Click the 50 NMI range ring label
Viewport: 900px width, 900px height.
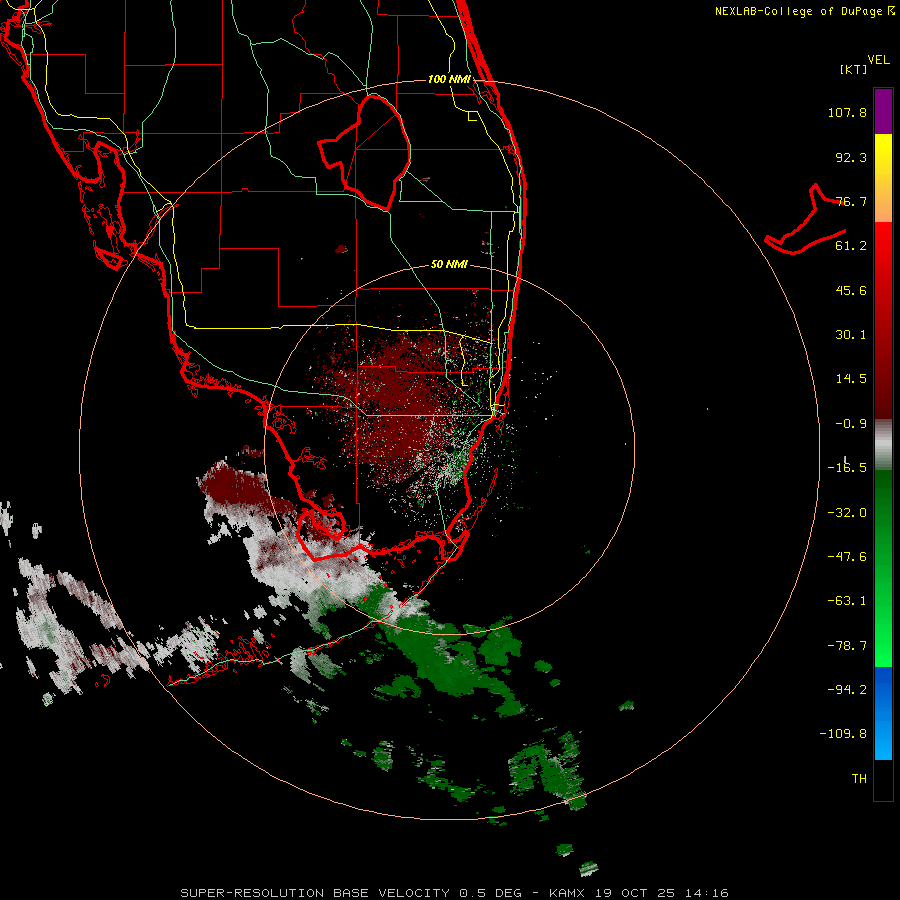coord(449,264)
